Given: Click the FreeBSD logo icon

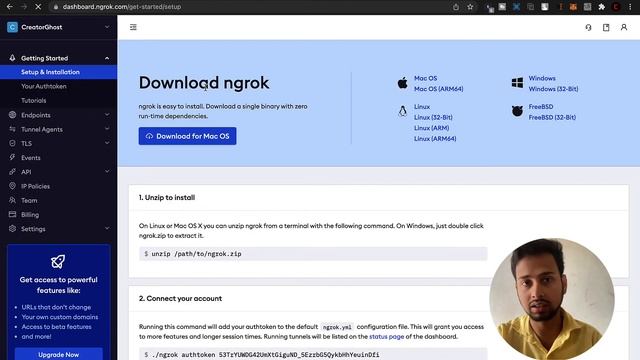Looking at the screenshot, I should tap(517, 111).
